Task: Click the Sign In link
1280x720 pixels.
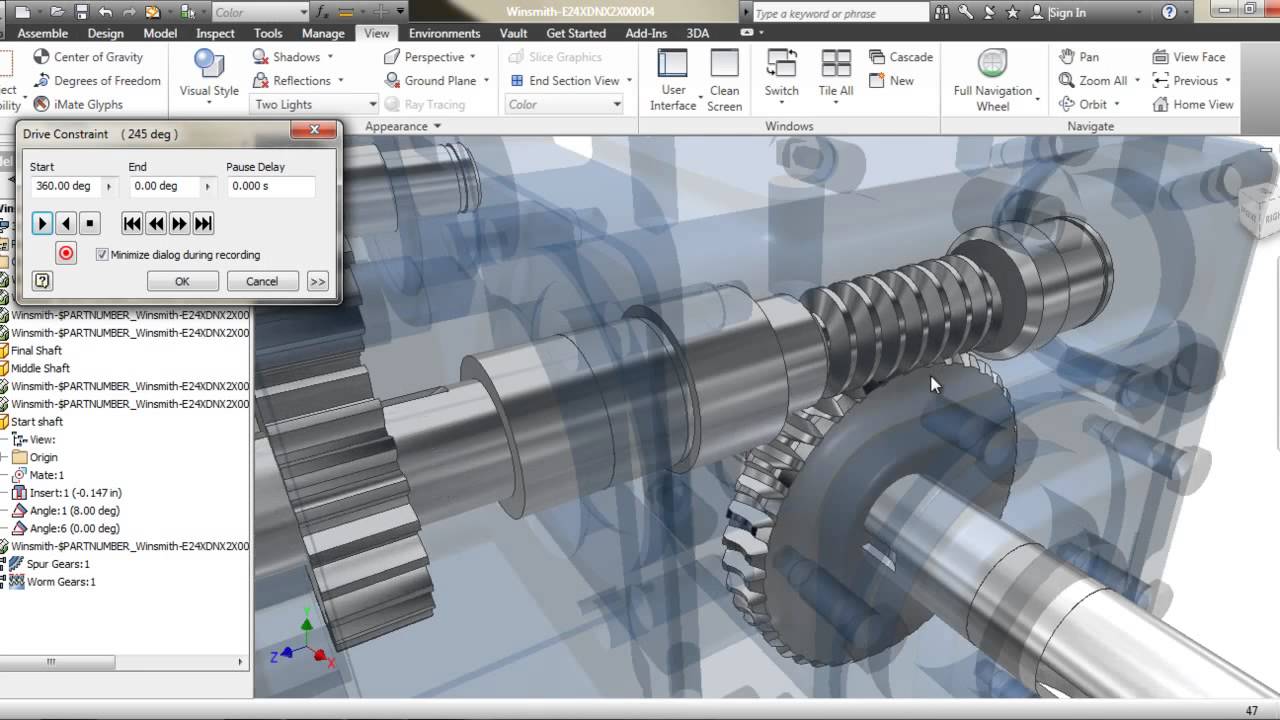Action: (x=1067, y=12)
